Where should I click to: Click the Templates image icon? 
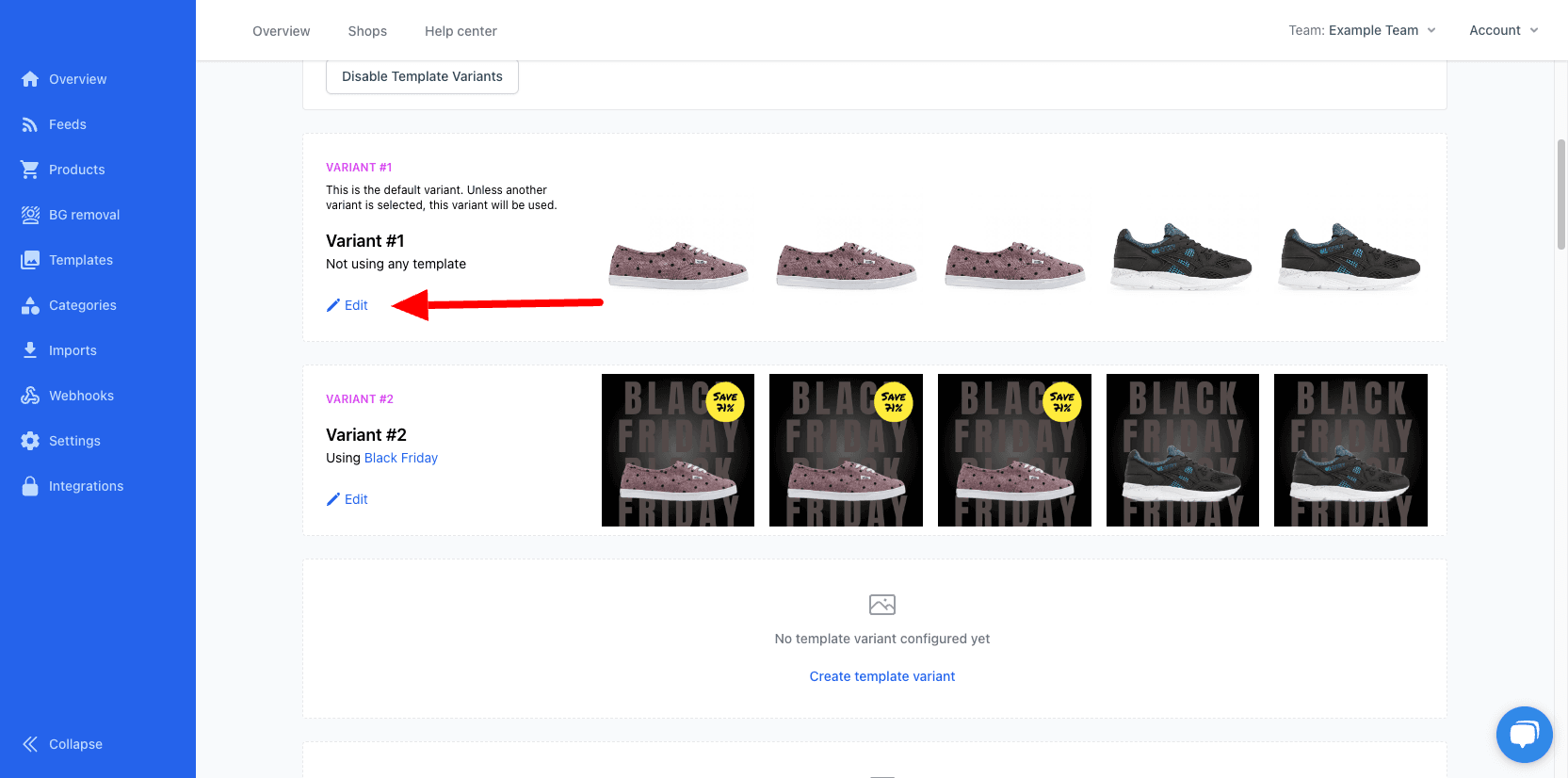(30, 260)
